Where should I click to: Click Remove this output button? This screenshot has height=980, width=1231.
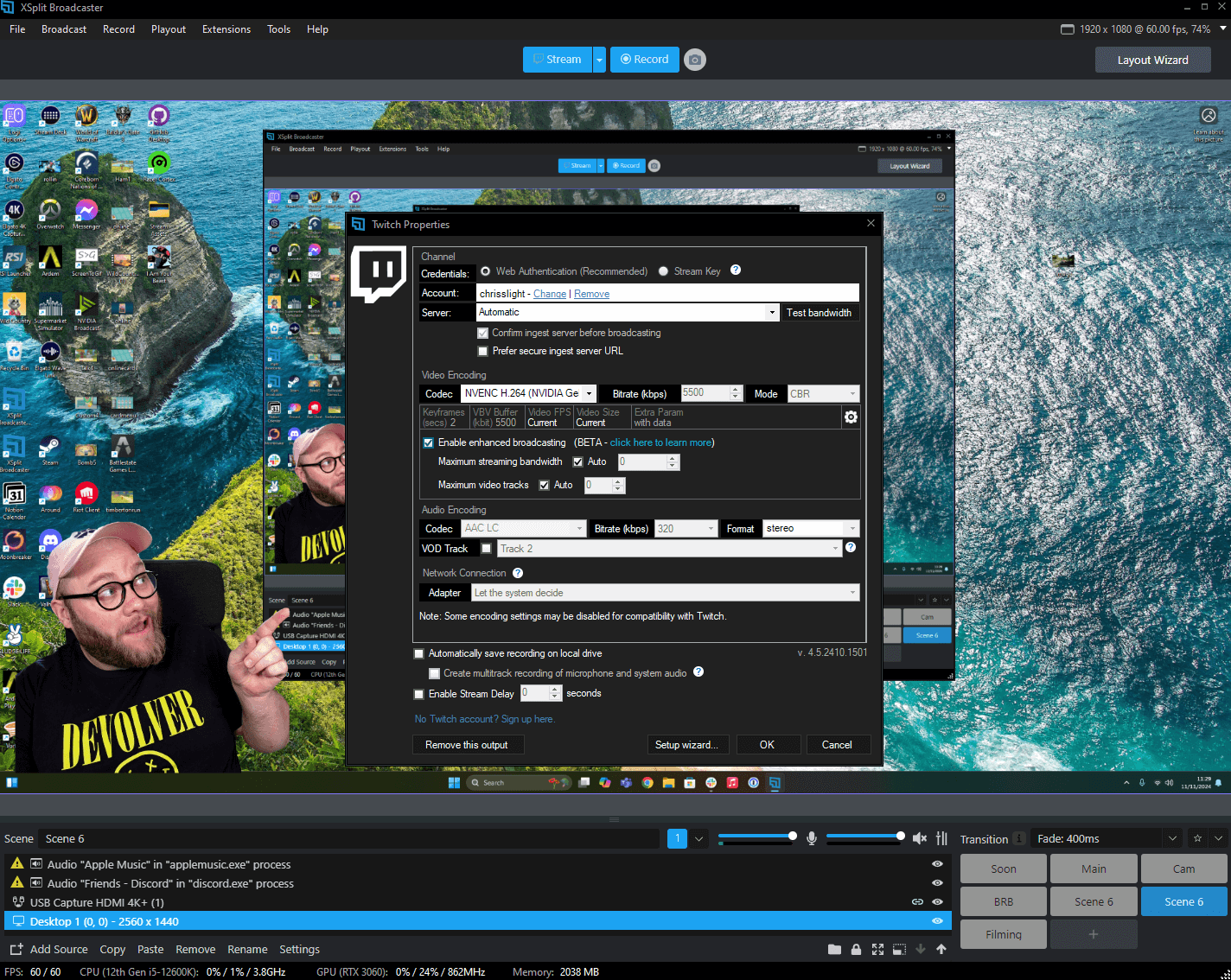467,745
